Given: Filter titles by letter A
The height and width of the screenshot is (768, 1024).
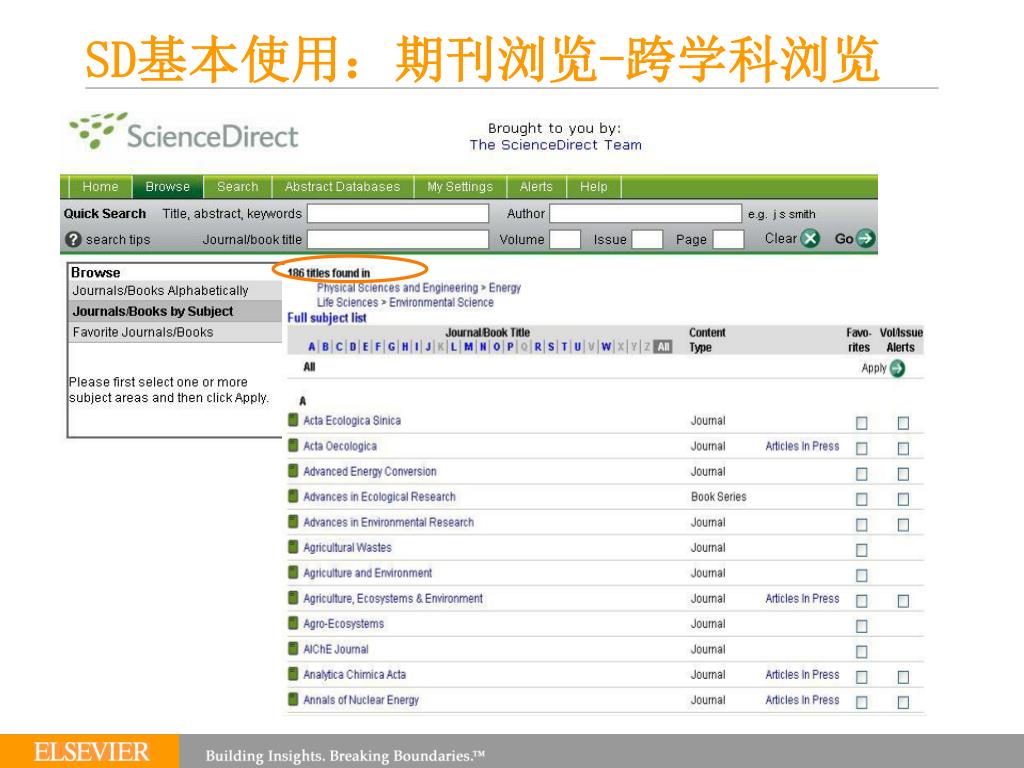Looking at the screenshot, I should pyautogui.click(x=312, y=347).
